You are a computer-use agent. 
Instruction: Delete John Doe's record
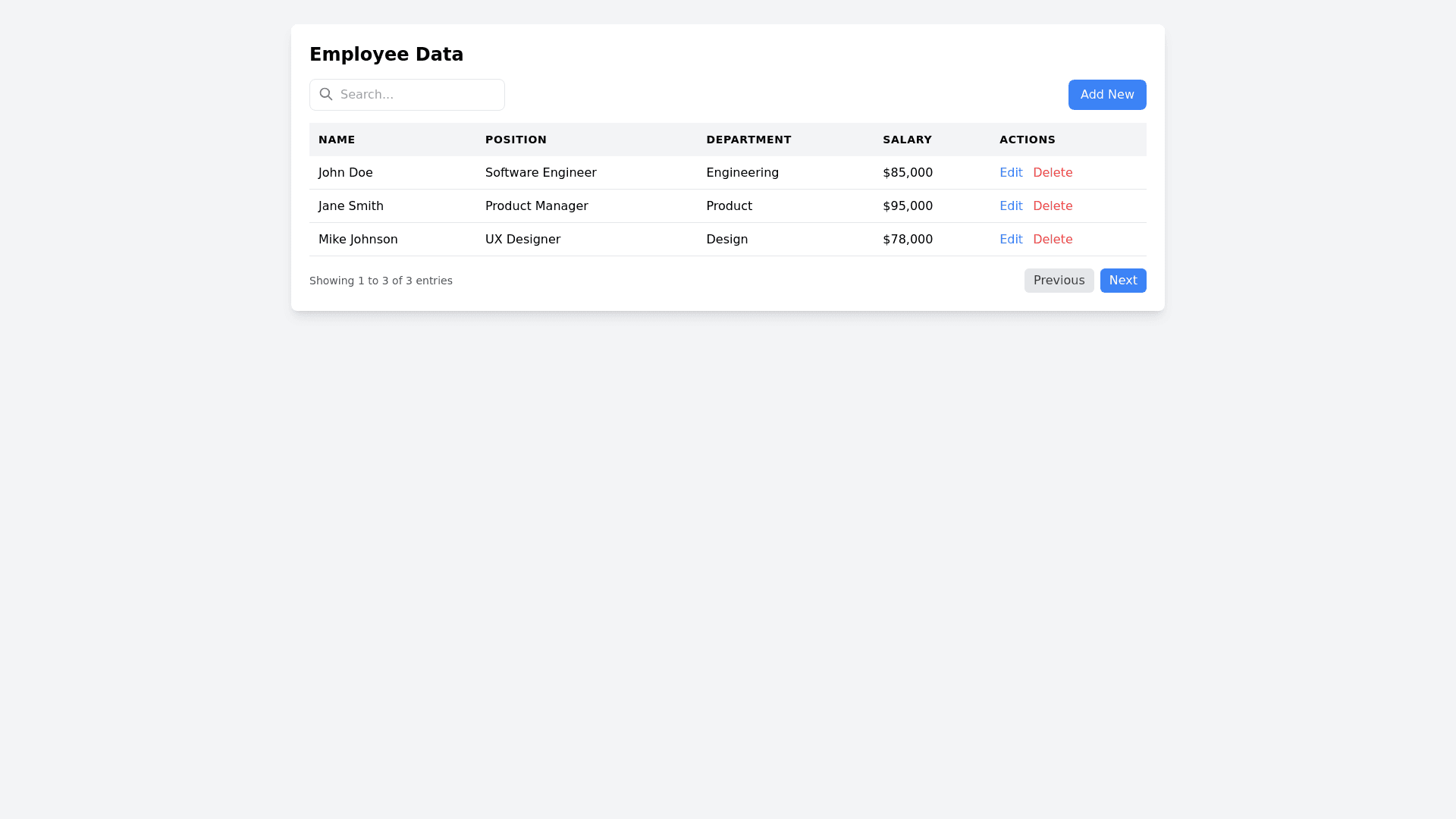click(1053, 173)
